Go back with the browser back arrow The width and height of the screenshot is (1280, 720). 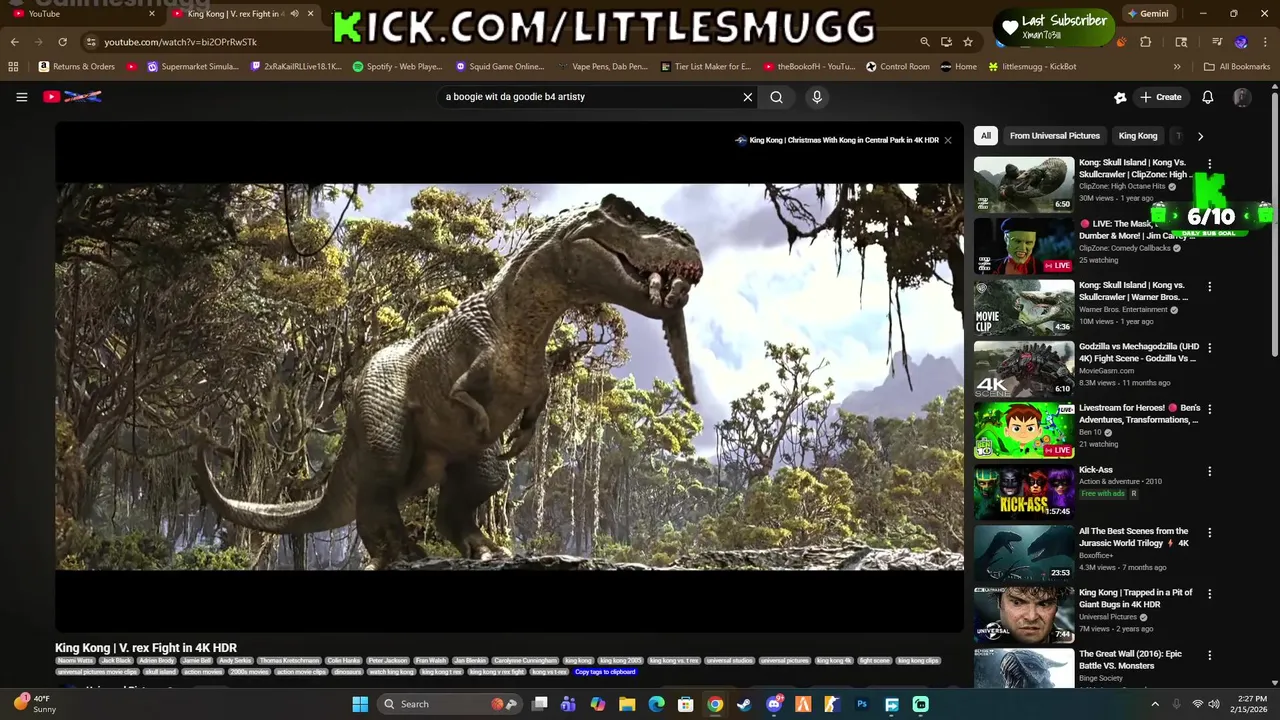(15, 42)
